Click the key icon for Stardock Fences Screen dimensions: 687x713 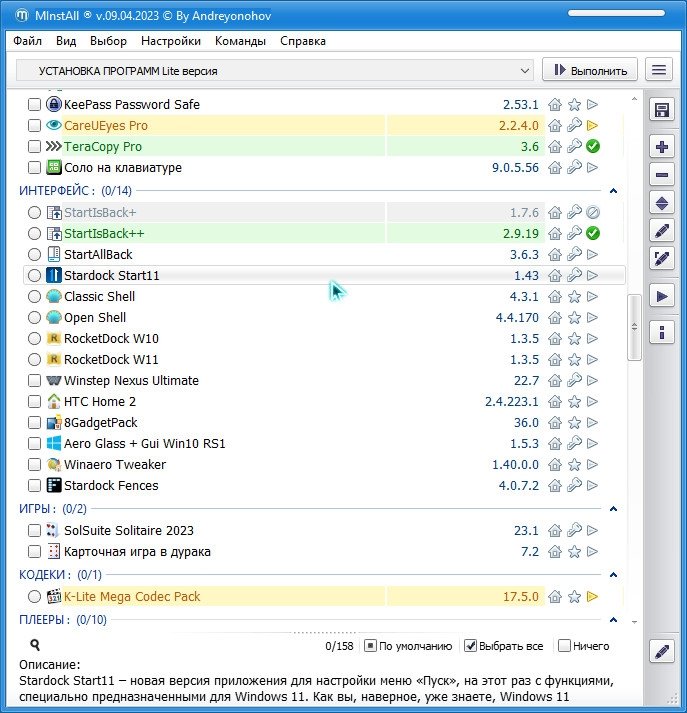(x=574, y=485)
